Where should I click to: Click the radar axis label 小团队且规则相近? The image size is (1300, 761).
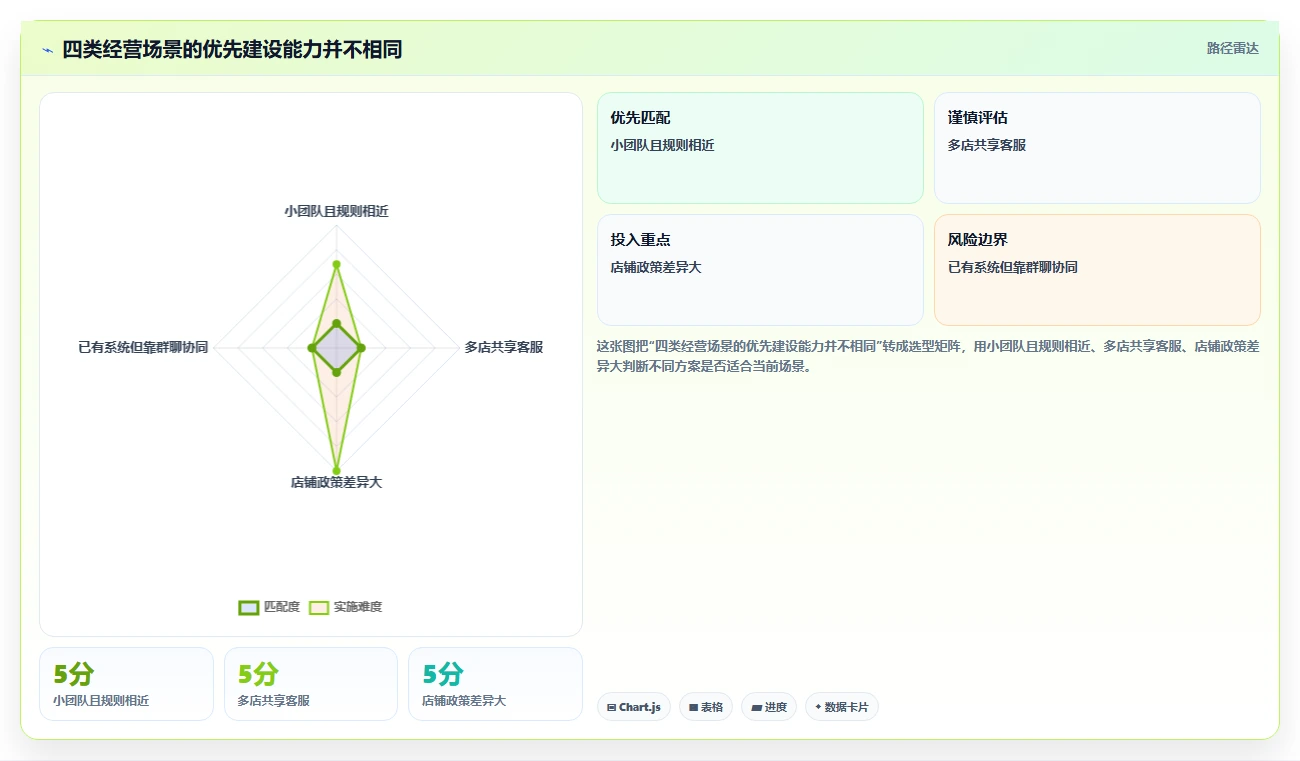[336, 211]
